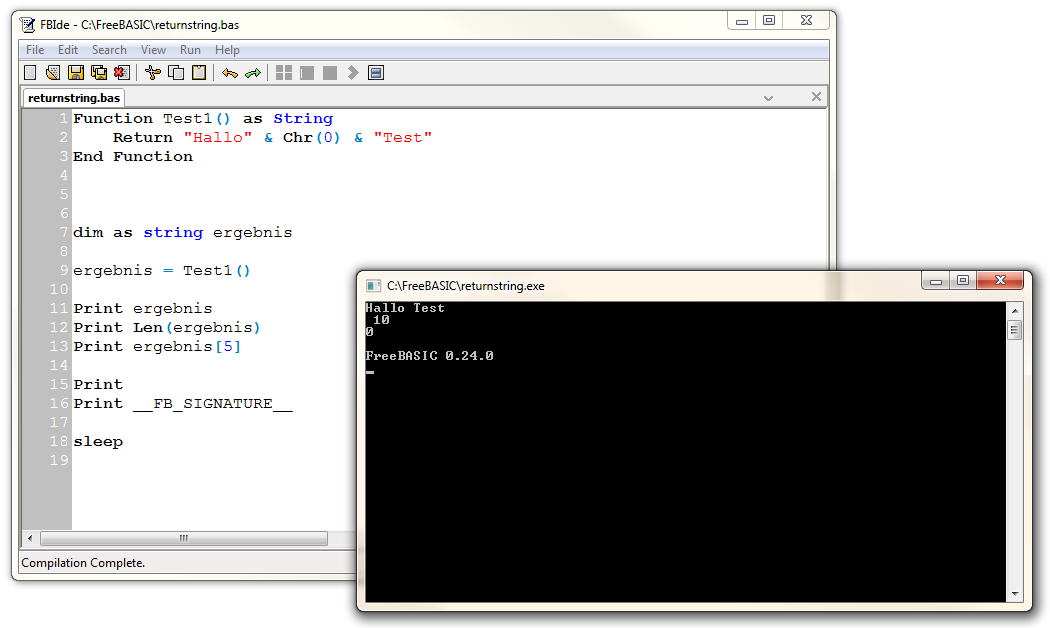Screen dimensions: 1050x628
Task: Click the gray square Run toolbar icon
Action: [329, 72]
